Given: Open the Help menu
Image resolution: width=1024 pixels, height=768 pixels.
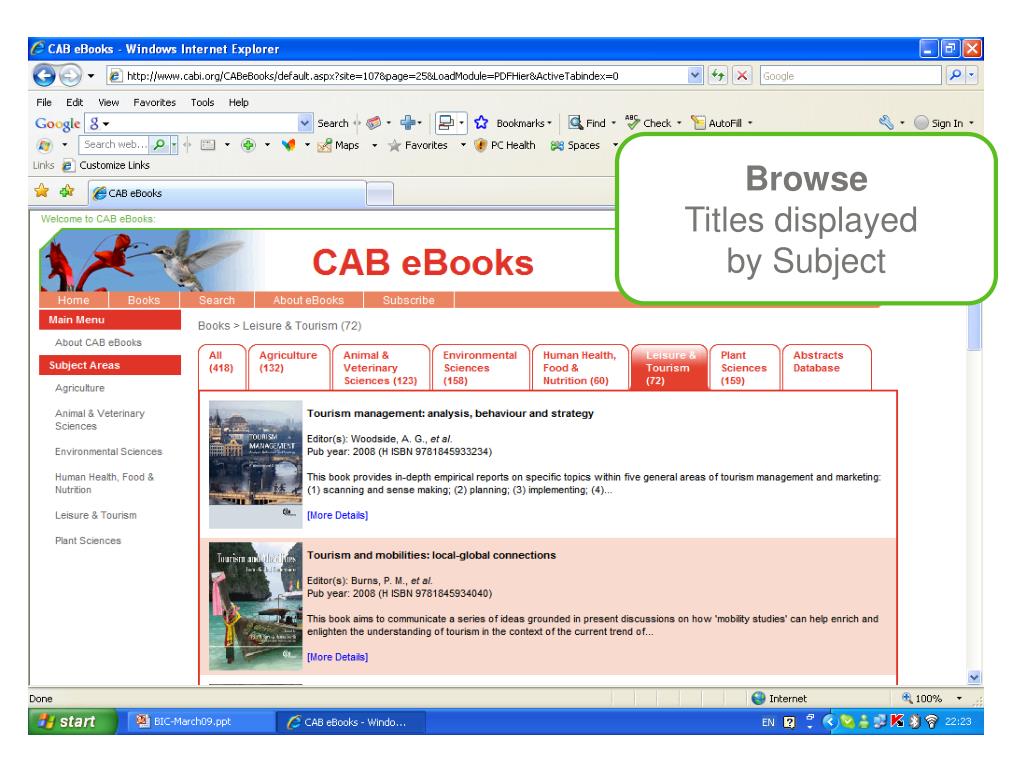Looking at the screenshot, I should pos(238,102).
